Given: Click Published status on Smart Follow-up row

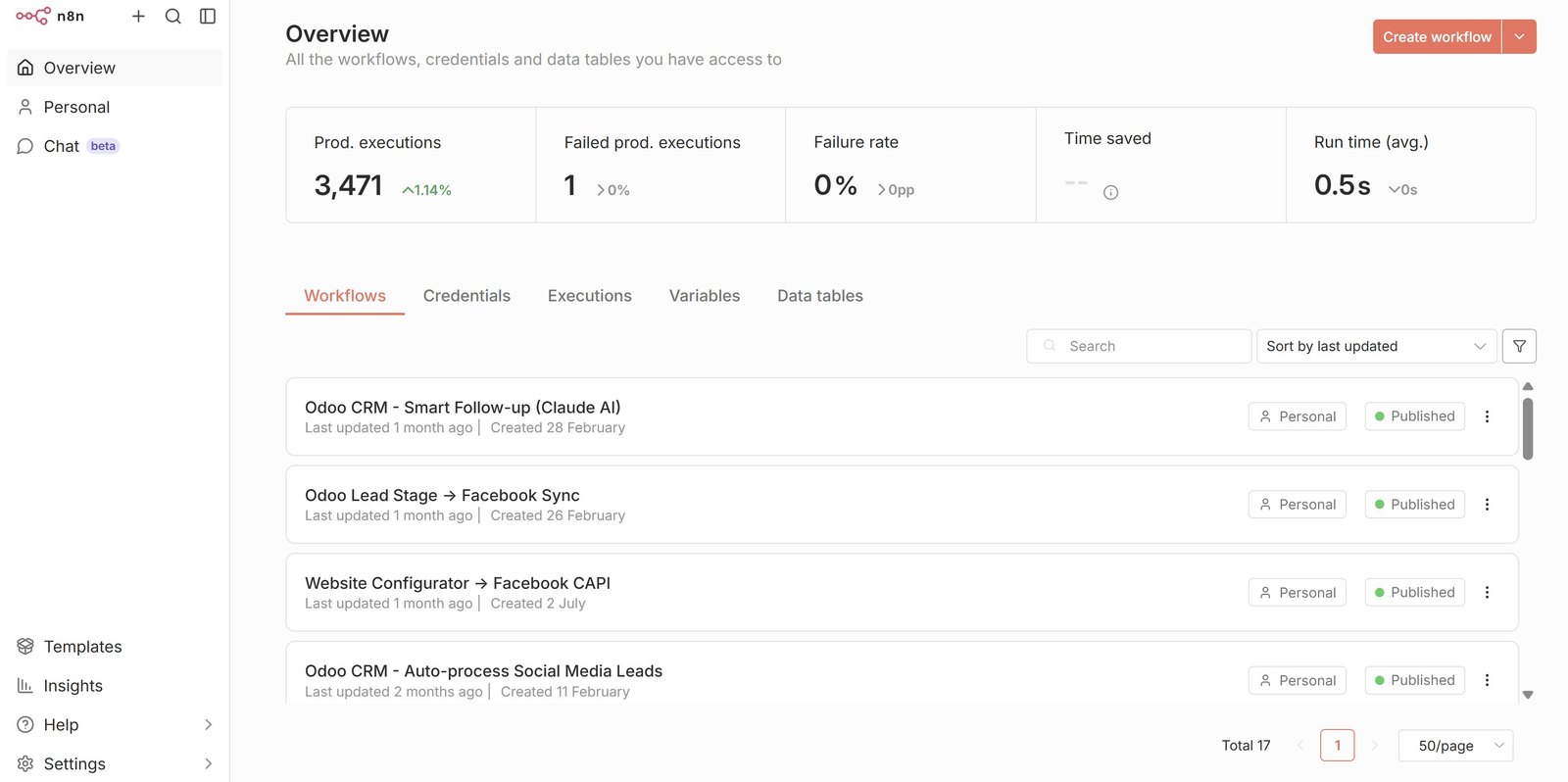Looking at the screenshot, I should [1414, 416].
